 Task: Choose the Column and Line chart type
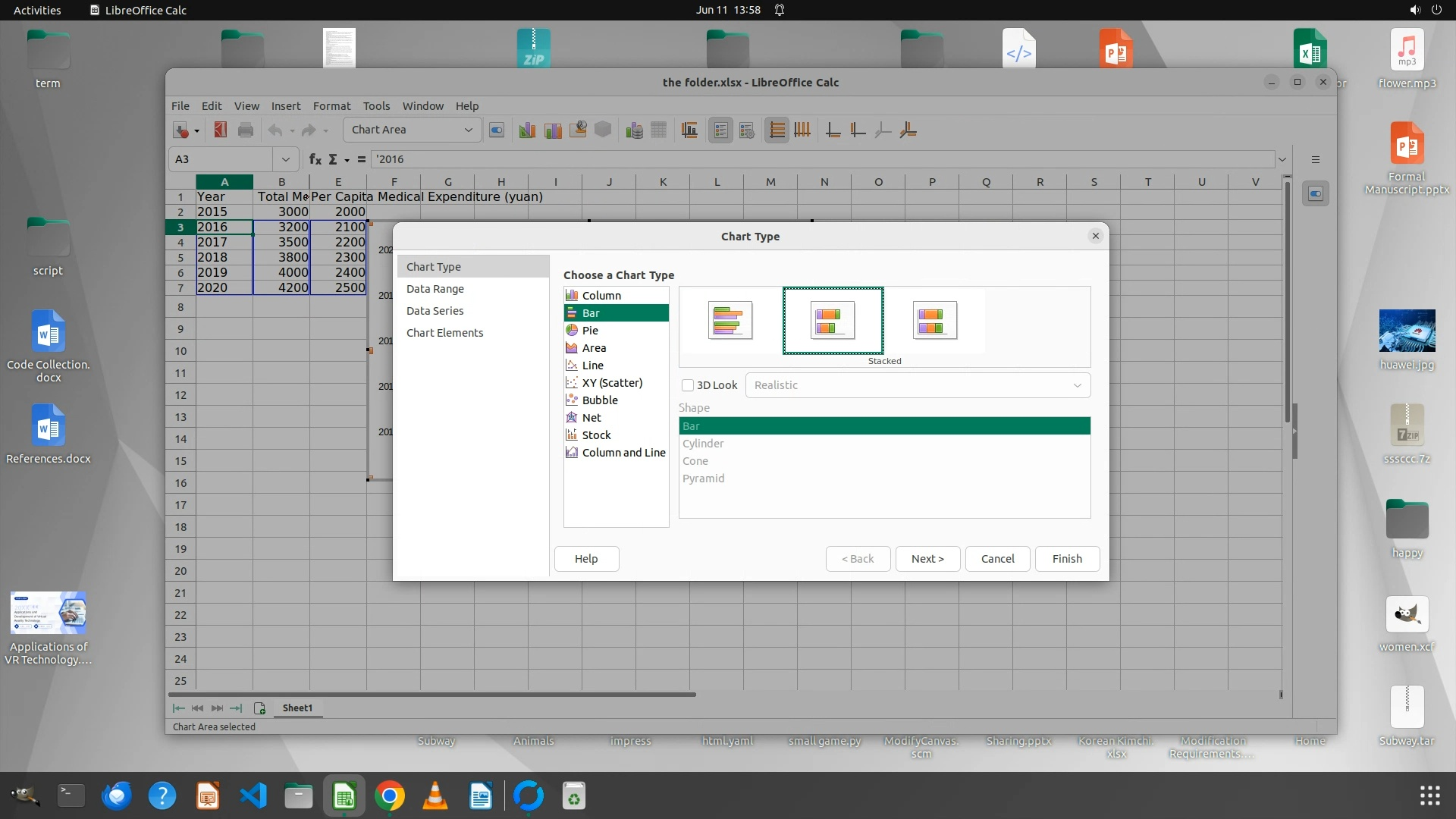tap(623, 453)
